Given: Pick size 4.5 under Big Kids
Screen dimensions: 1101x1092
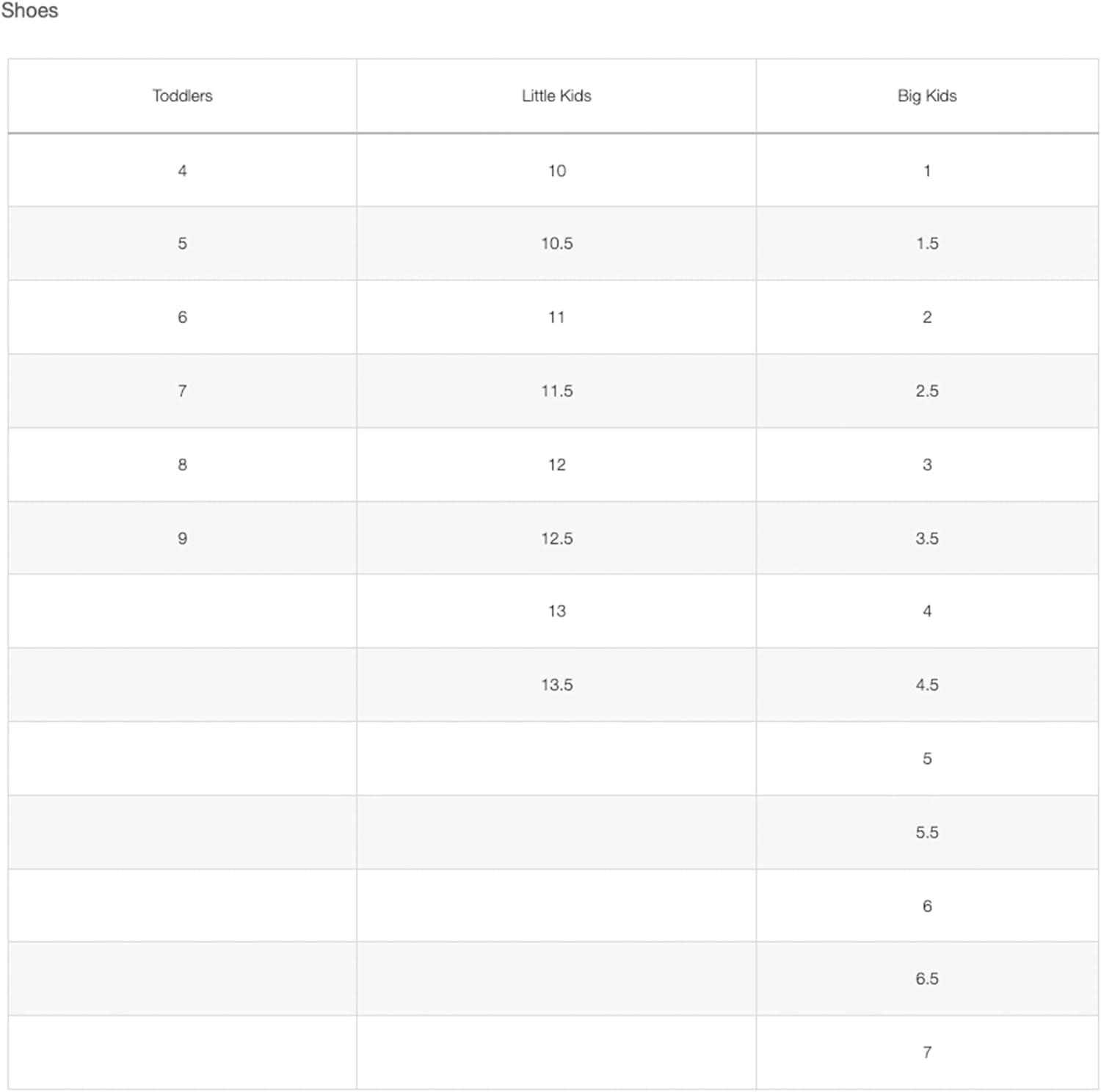Looking at the screenshot, I should 927,685.
